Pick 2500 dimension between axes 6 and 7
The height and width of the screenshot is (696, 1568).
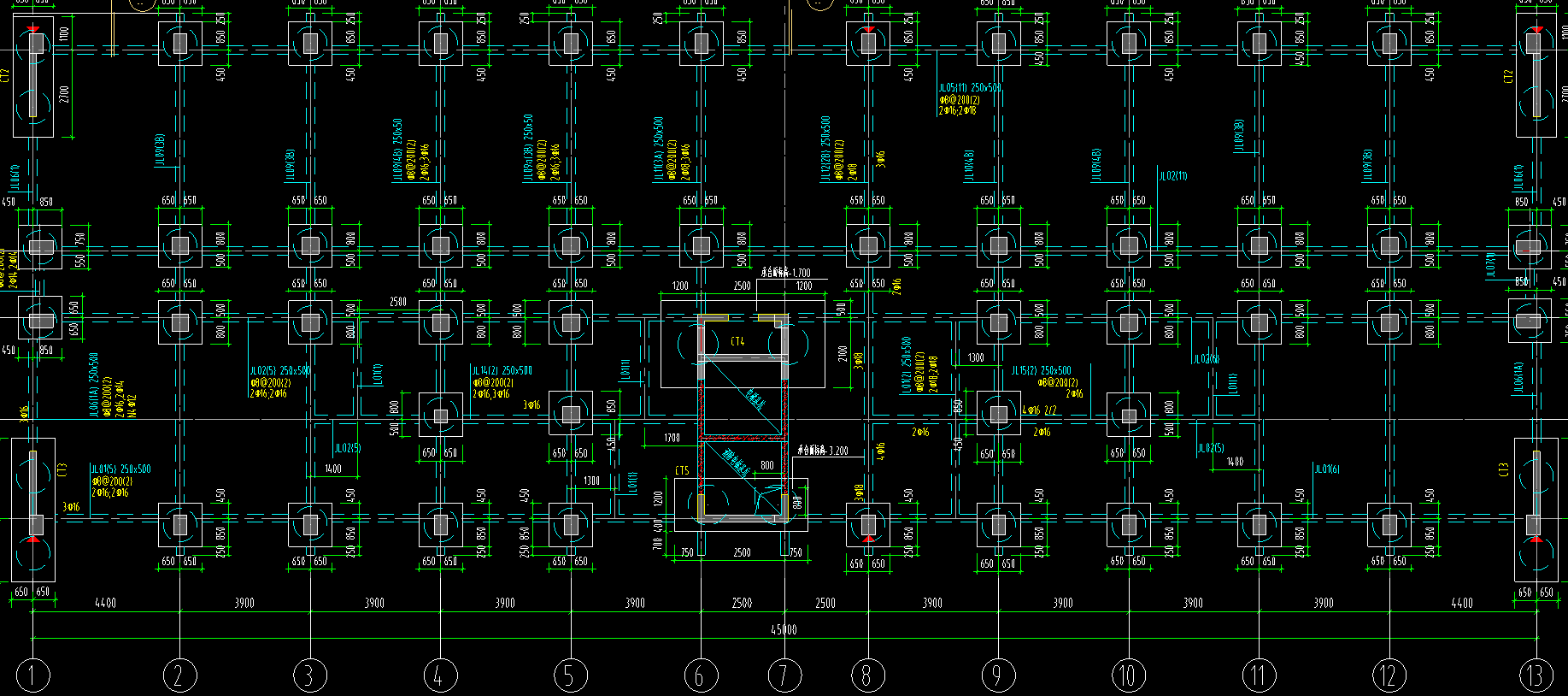[742, 603]
